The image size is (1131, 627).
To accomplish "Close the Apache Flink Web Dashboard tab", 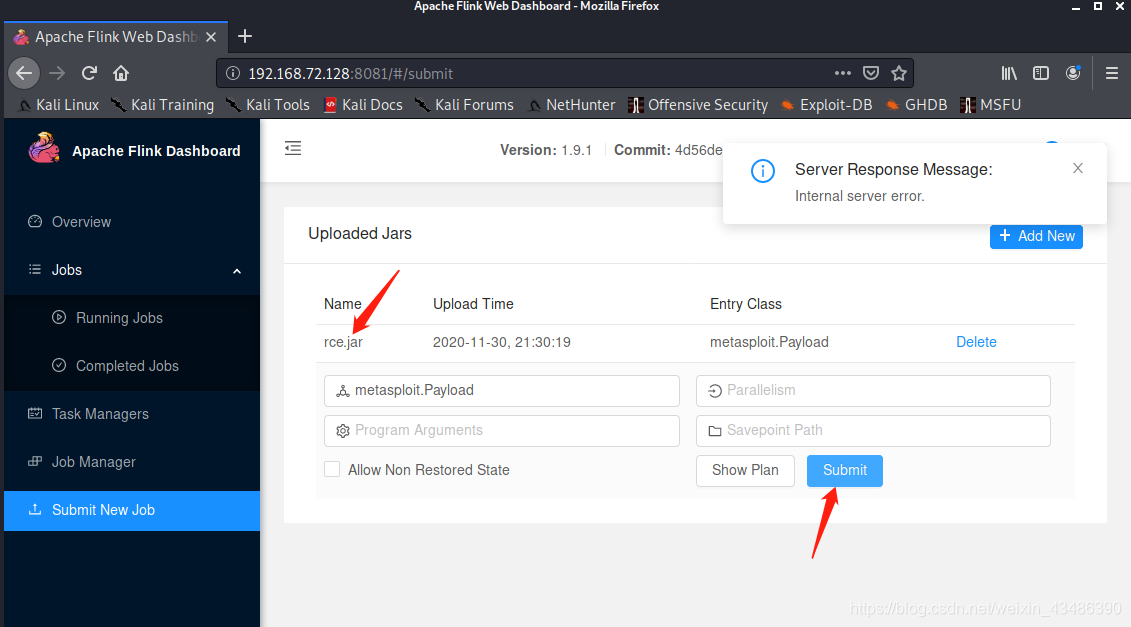I will pyautogui.click(x=211, y=37).
